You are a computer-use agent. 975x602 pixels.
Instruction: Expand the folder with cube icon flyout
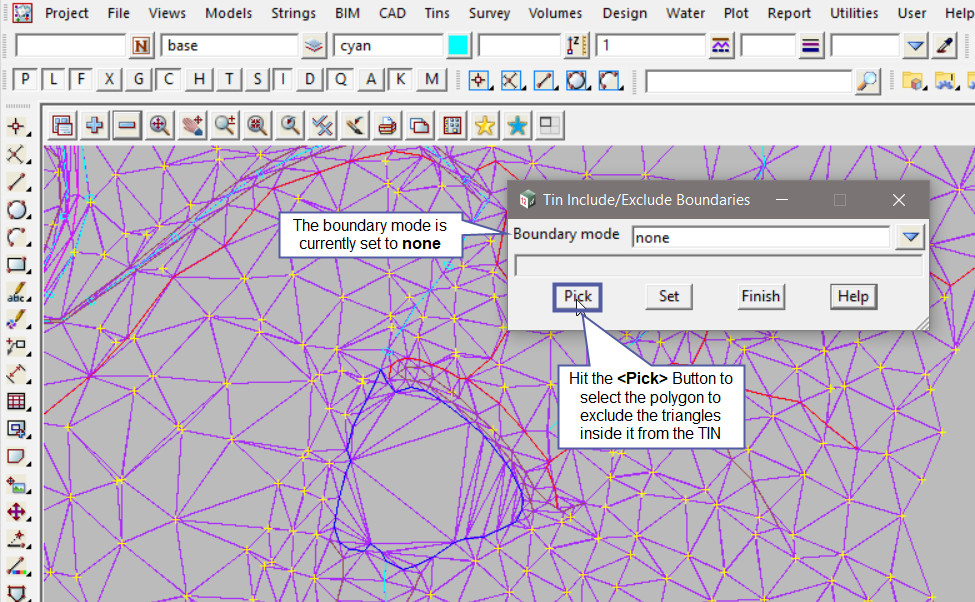tap(913, 81)
